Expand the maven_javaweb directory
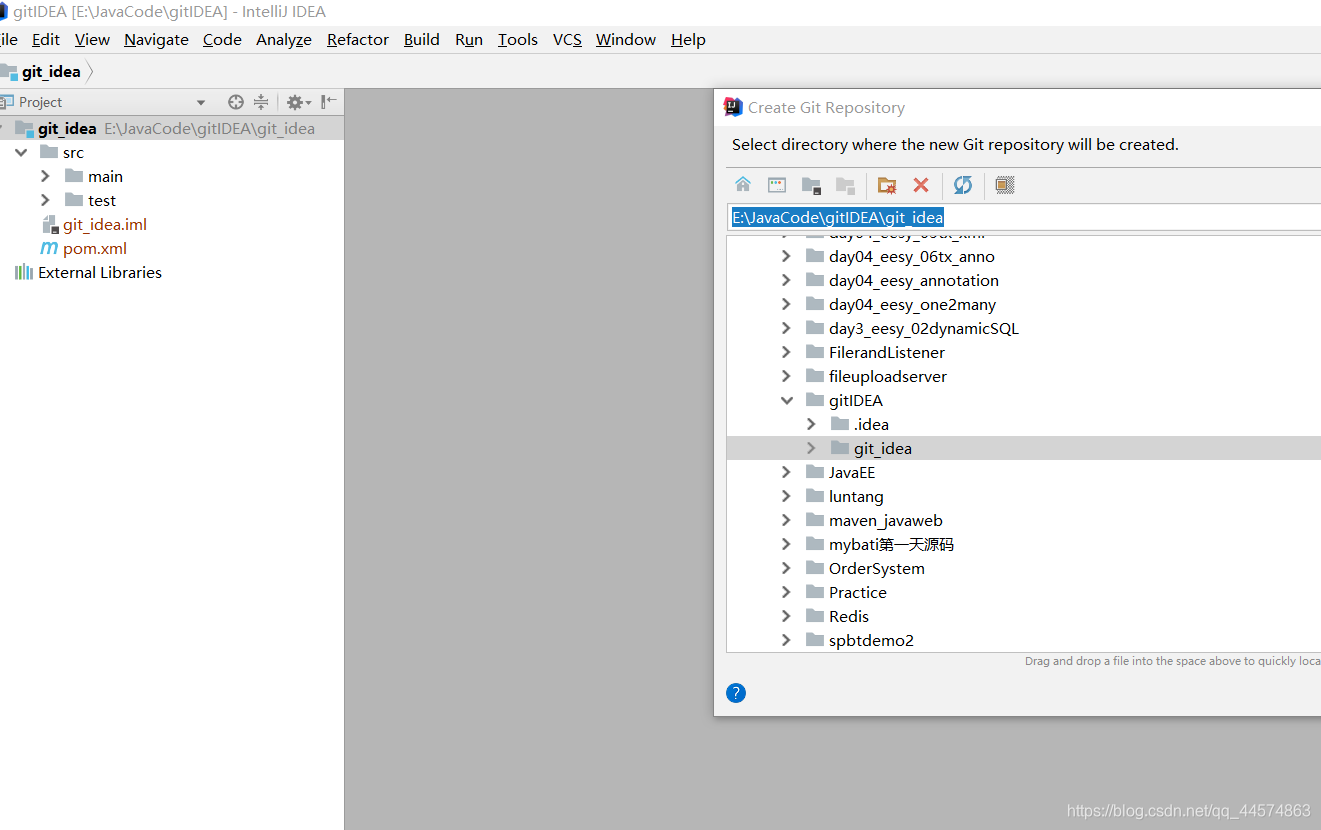The image size is (1321, 830). pyautogui.click(x=787, y=520)
